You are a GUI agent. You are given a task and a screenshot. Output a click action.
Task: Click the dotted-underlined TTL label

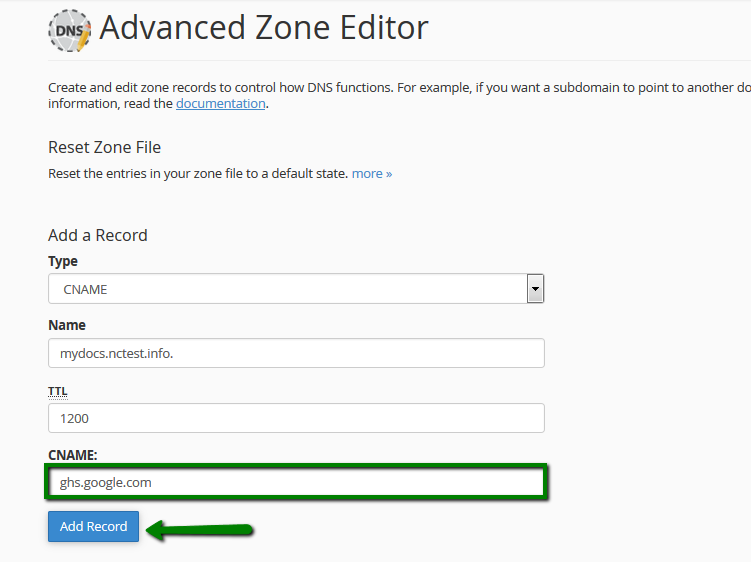point(57,391)
